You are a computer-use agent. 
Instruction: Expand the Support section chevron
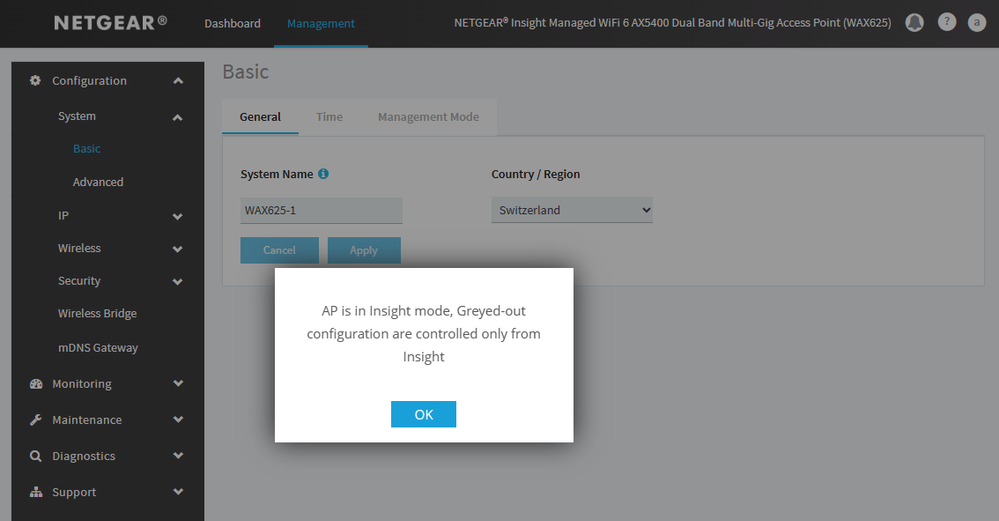[x=178, y=492]
